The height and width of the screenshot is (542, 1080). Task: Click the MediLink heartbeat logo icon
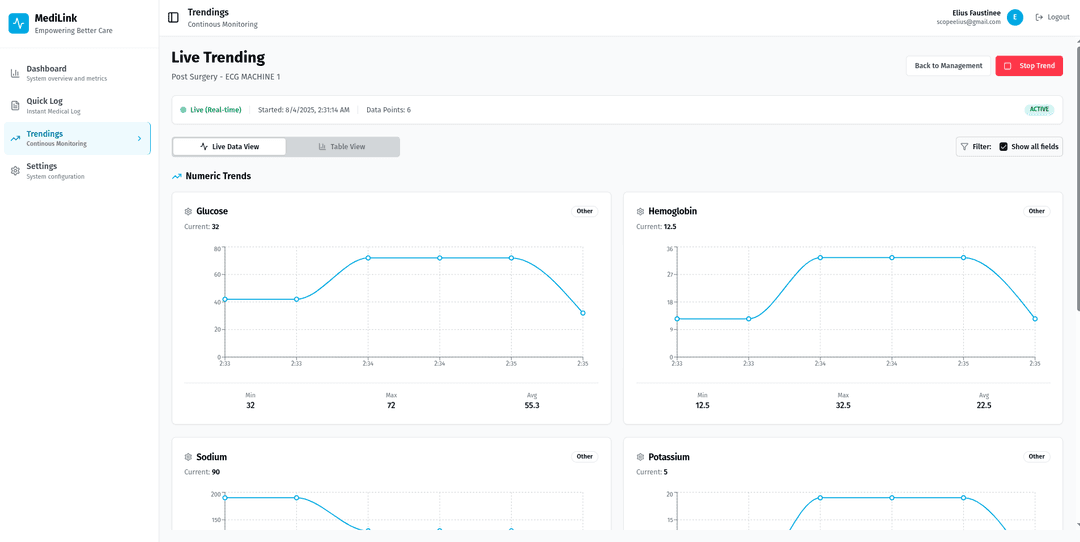[18, 23]
